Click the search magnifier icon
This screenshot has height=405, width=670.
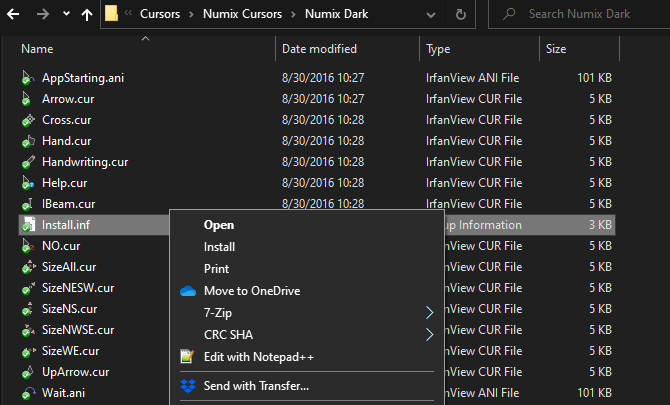pyautogui.click(x=509, y=14)
